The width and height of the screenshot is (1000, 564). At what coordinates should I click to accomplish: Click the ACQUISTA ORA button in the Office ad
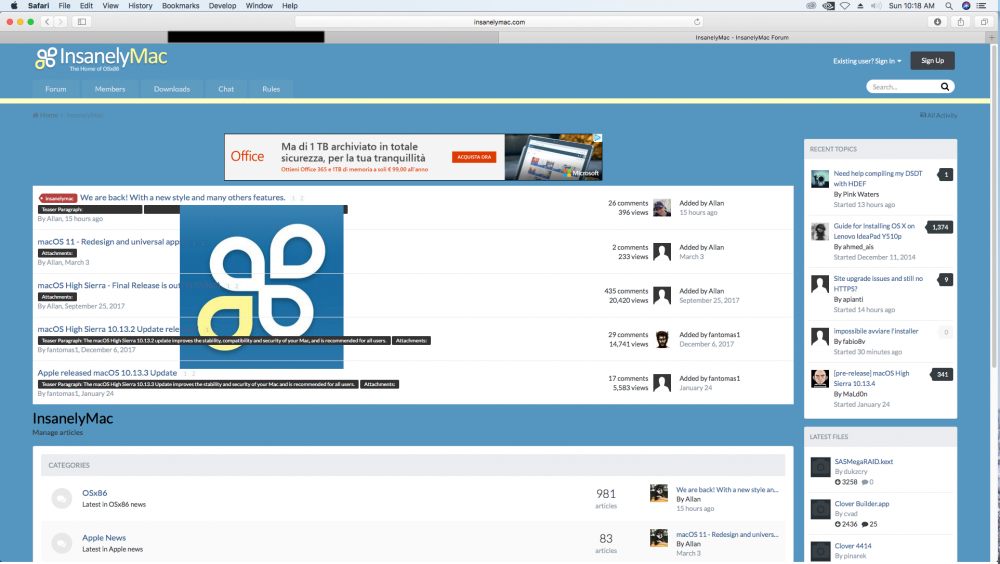pos(474,157)
